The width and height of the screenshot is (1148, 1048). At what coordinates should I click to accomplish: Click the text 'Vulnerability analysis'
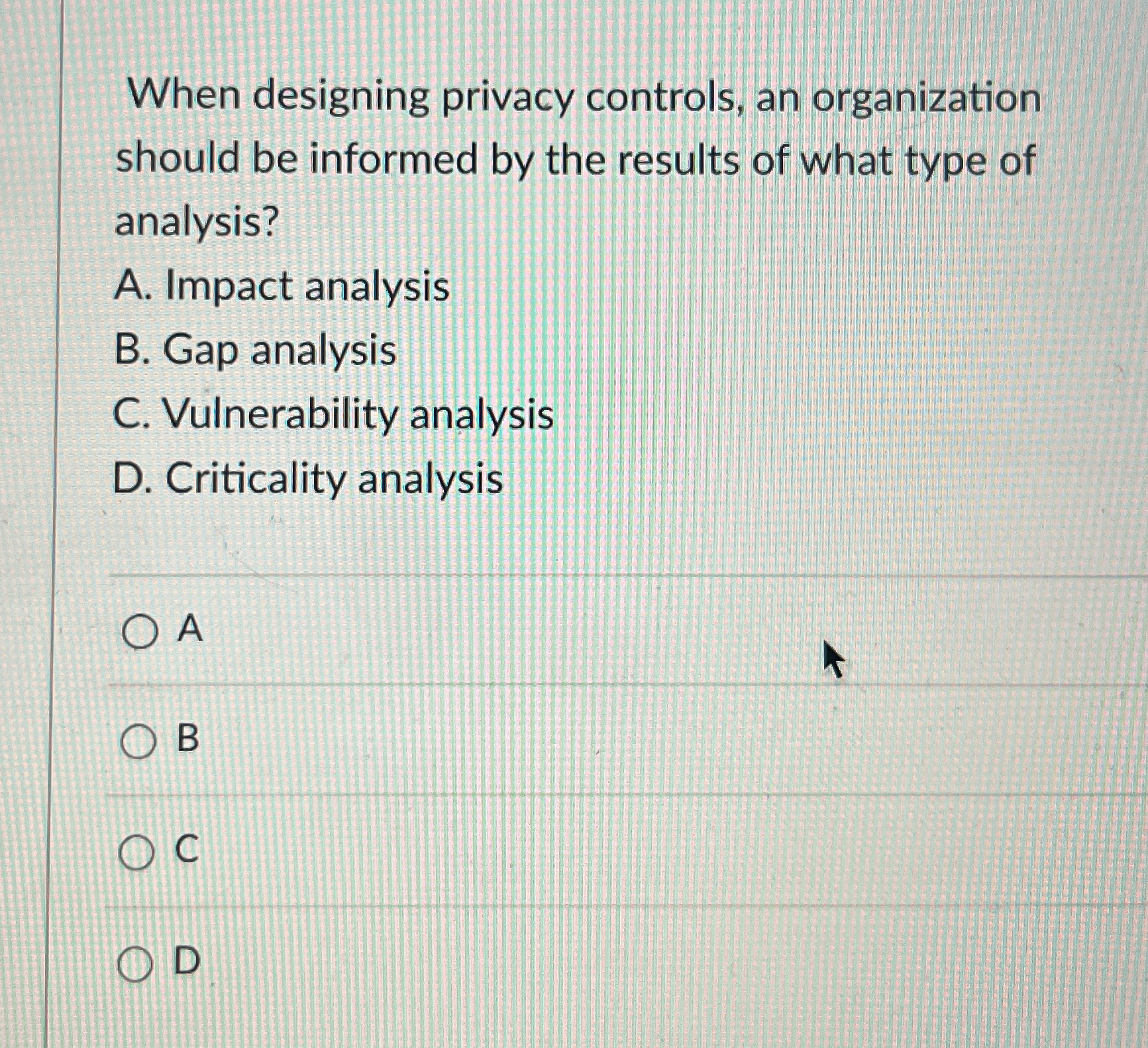tap(335, 415)
